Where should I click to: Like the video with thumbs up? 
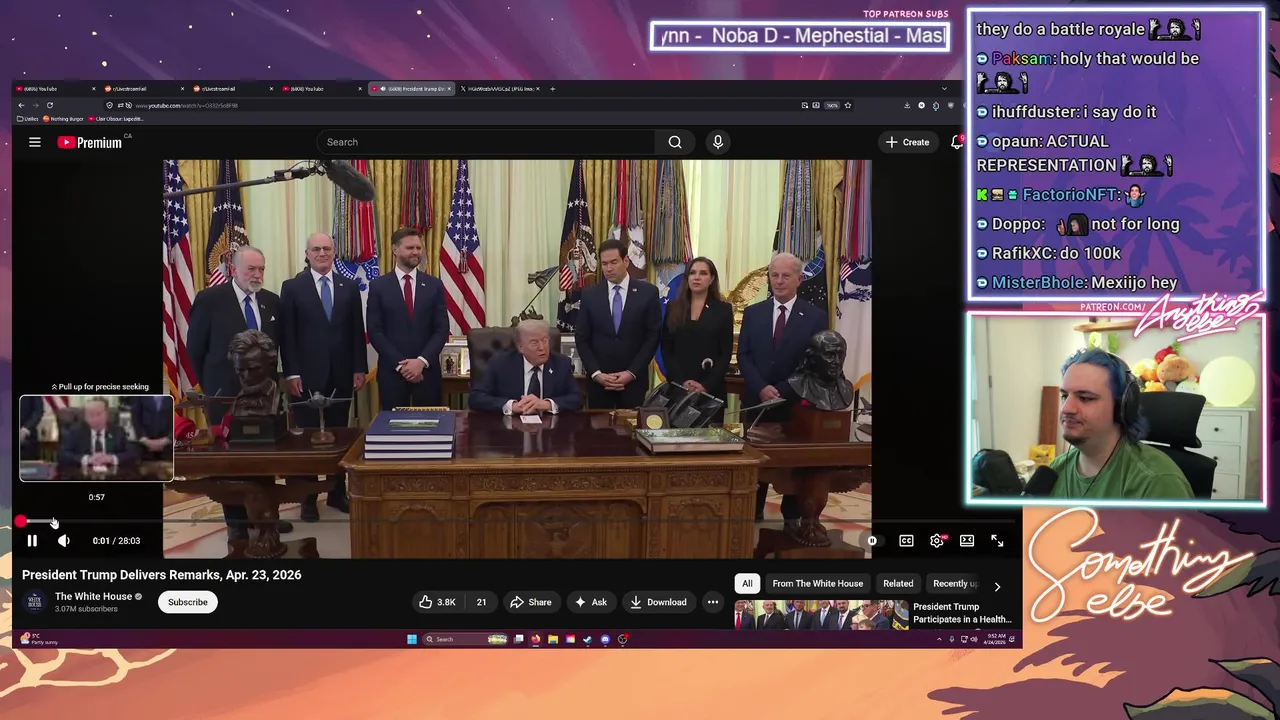coord(437,602)
